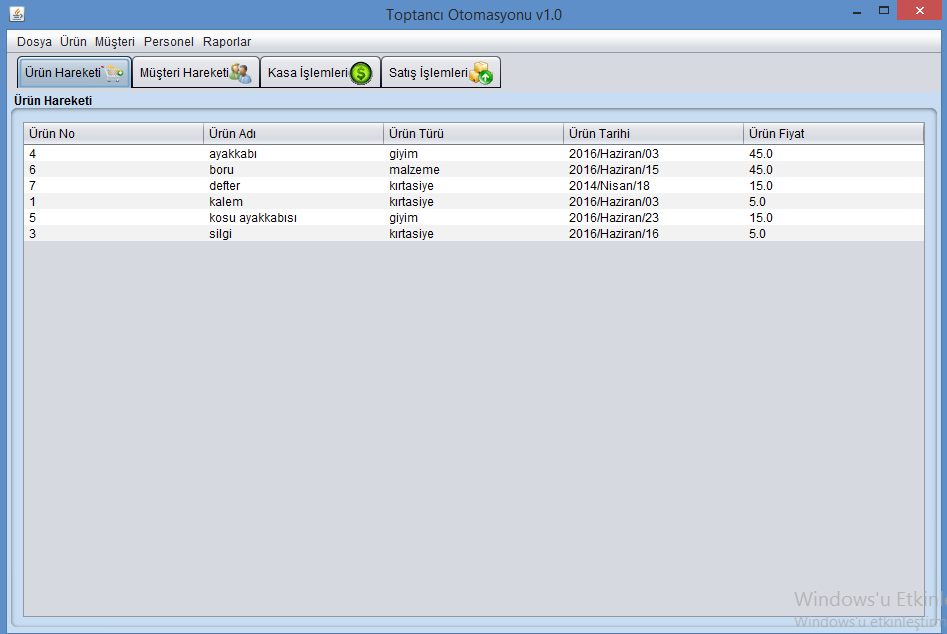
Task: Click the Ürün Türü column header
Action: click(473, 134)
